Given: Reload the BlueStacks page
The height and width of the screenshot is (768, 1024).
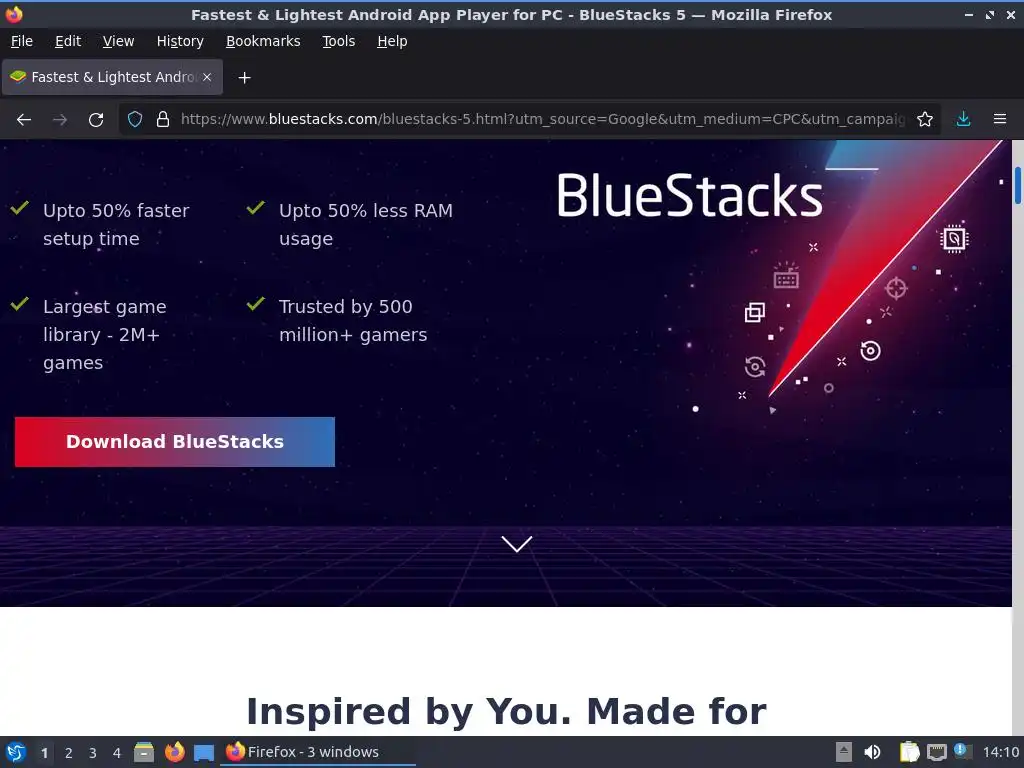Looking at the screenshot, I should pos(96,120).
